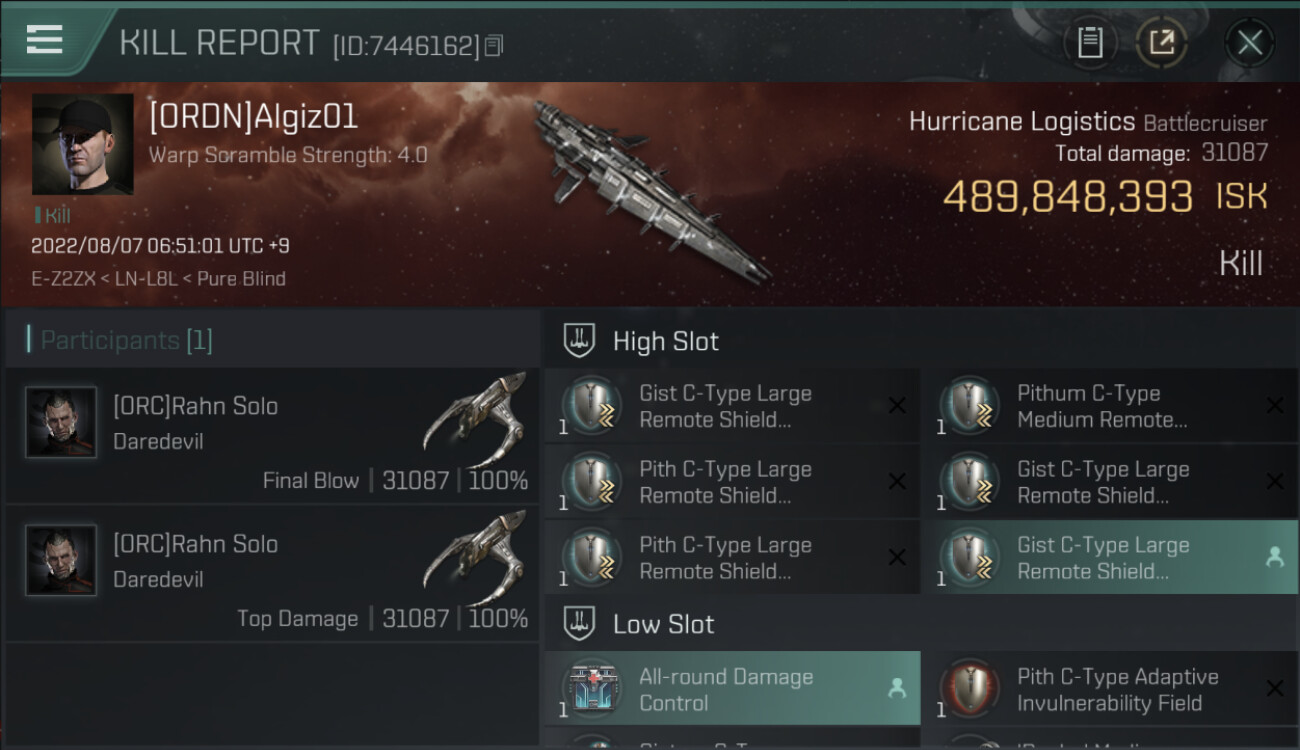Click the clipboard icon in header
Viewport: 1300px width, 750px height.
1090,42
